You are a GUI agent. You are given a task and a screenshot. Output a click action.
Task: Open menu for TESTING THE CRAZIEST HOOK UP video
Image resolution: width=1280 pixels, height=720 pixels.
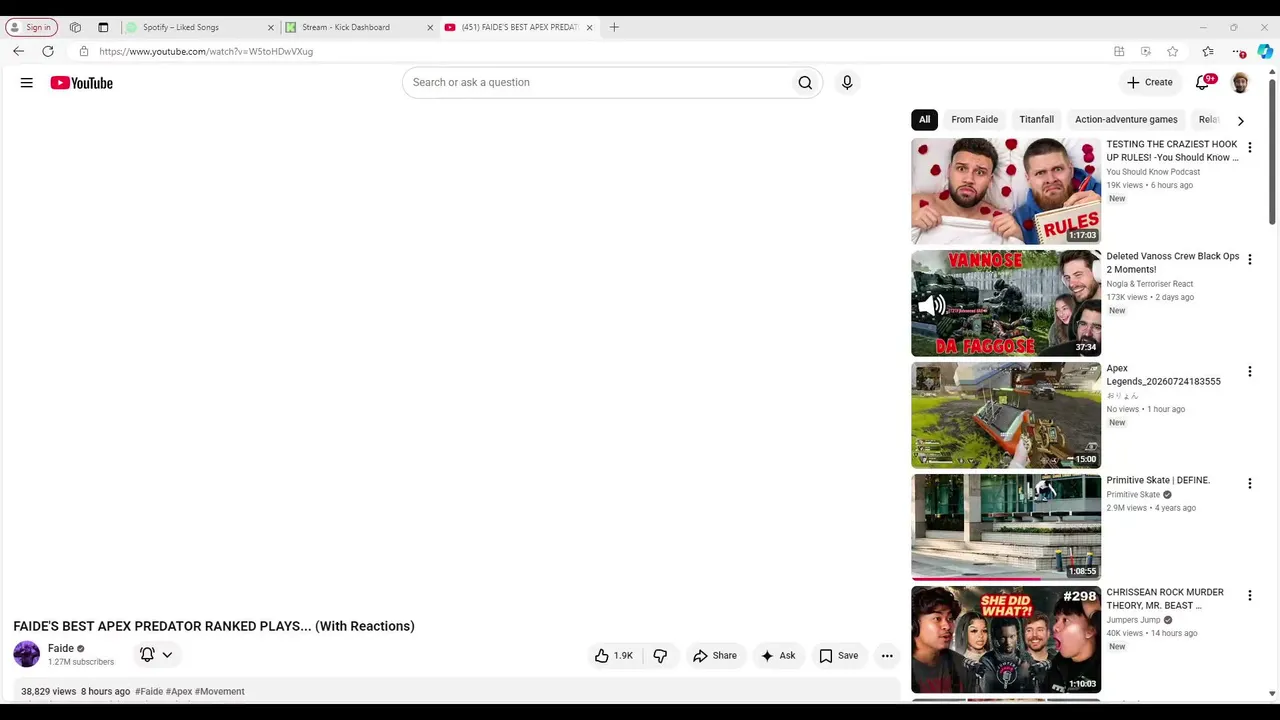point(1249,148)
